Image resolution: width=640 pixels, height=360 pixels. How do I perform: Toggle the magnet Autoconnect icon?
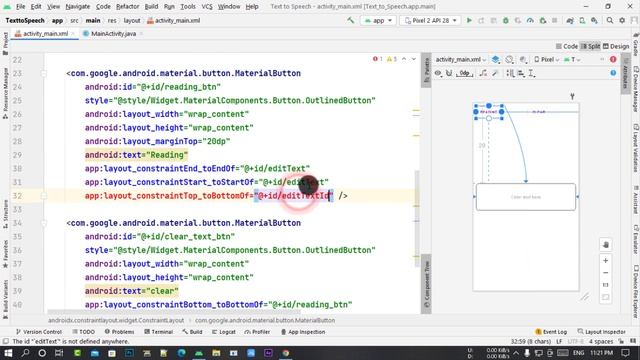coord(449,73)
